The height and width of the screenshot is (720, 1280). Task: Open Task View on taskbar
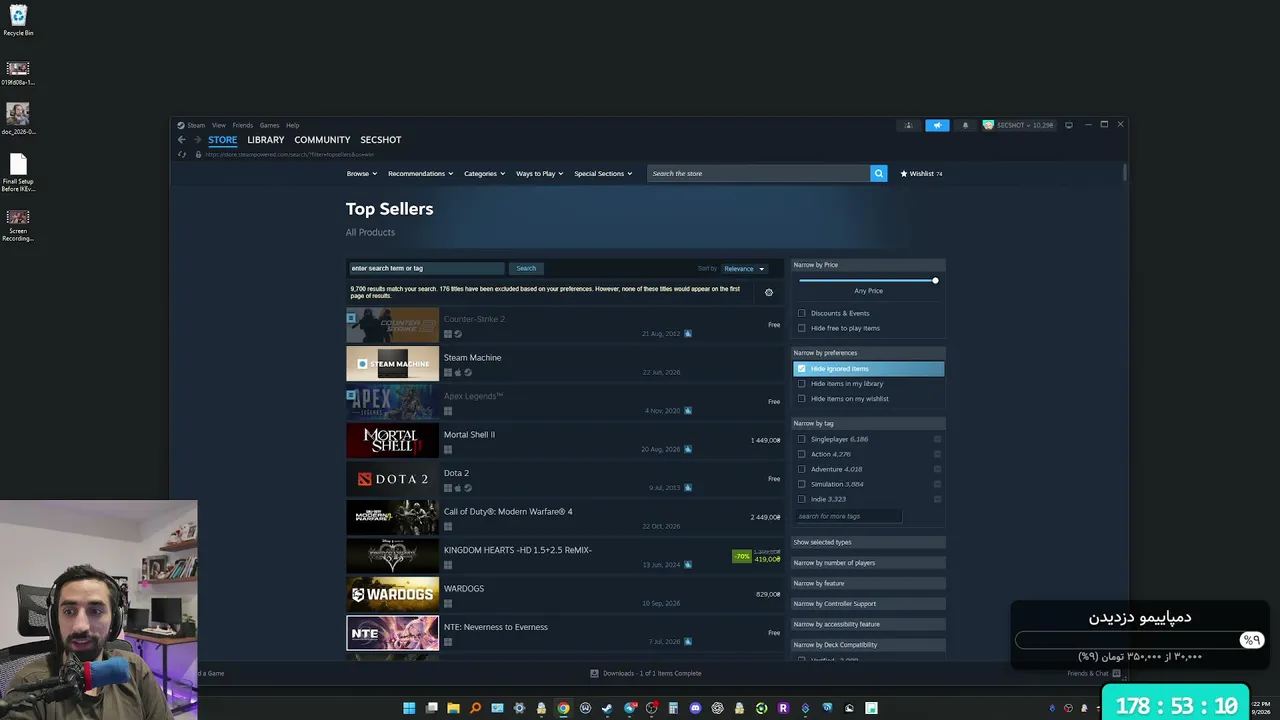(431, 708)
